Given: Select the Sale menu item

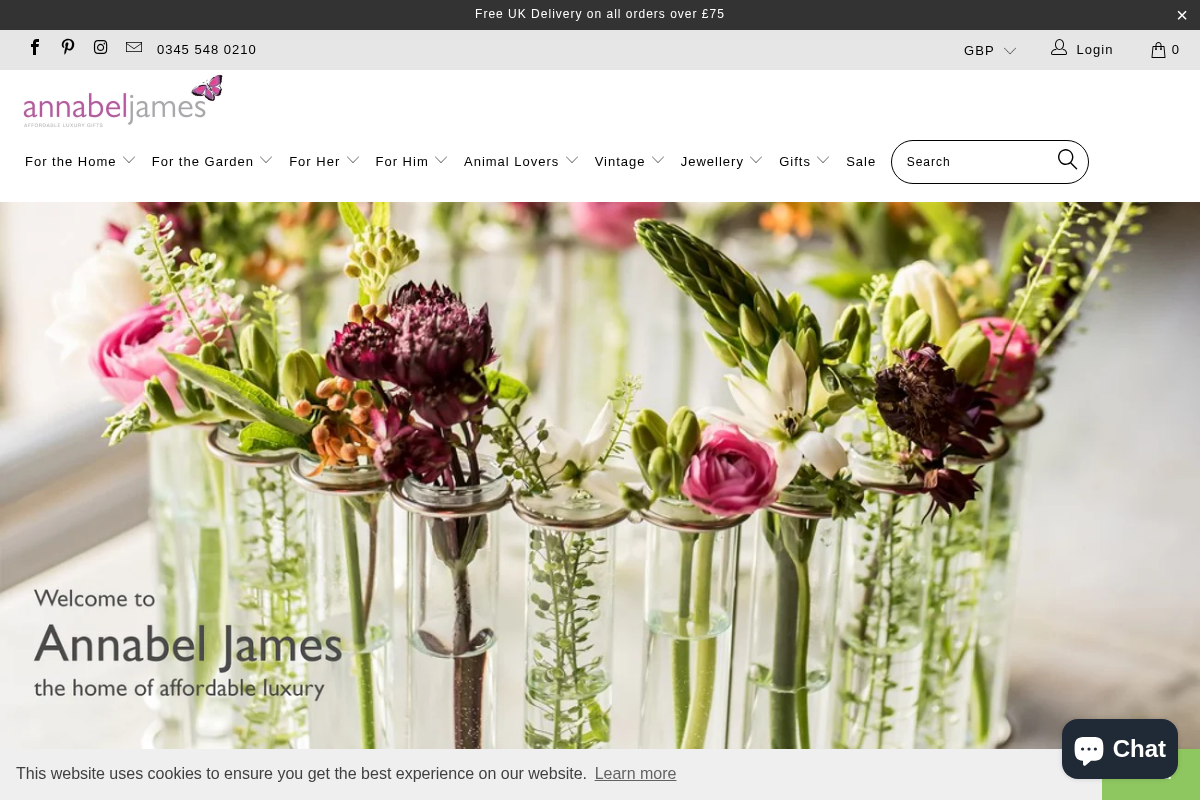Looking at the screenshot, I should click(x=861, y=161).
